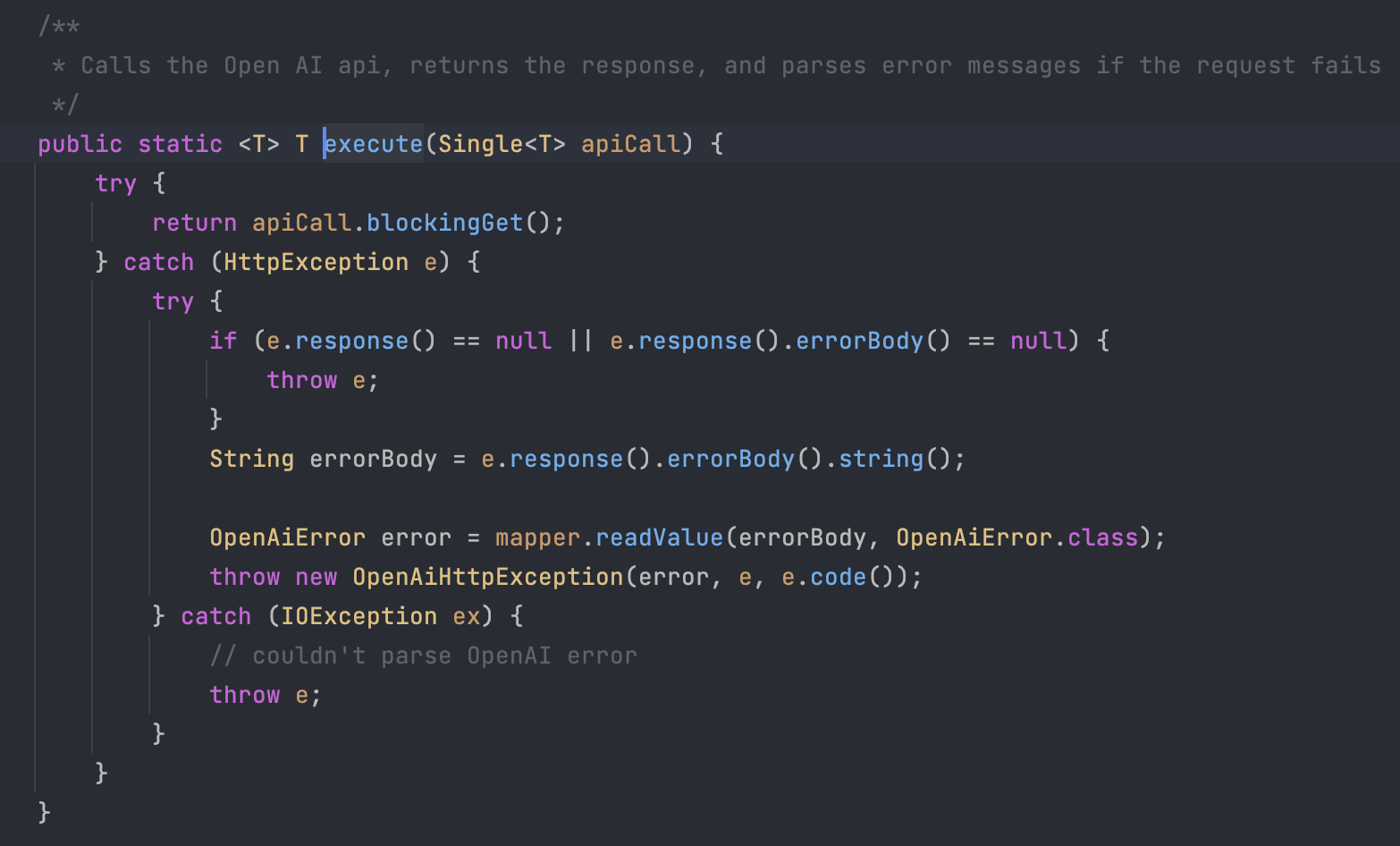
Task: Click the Single<T> parameter type
Action: tap(502, 144)
